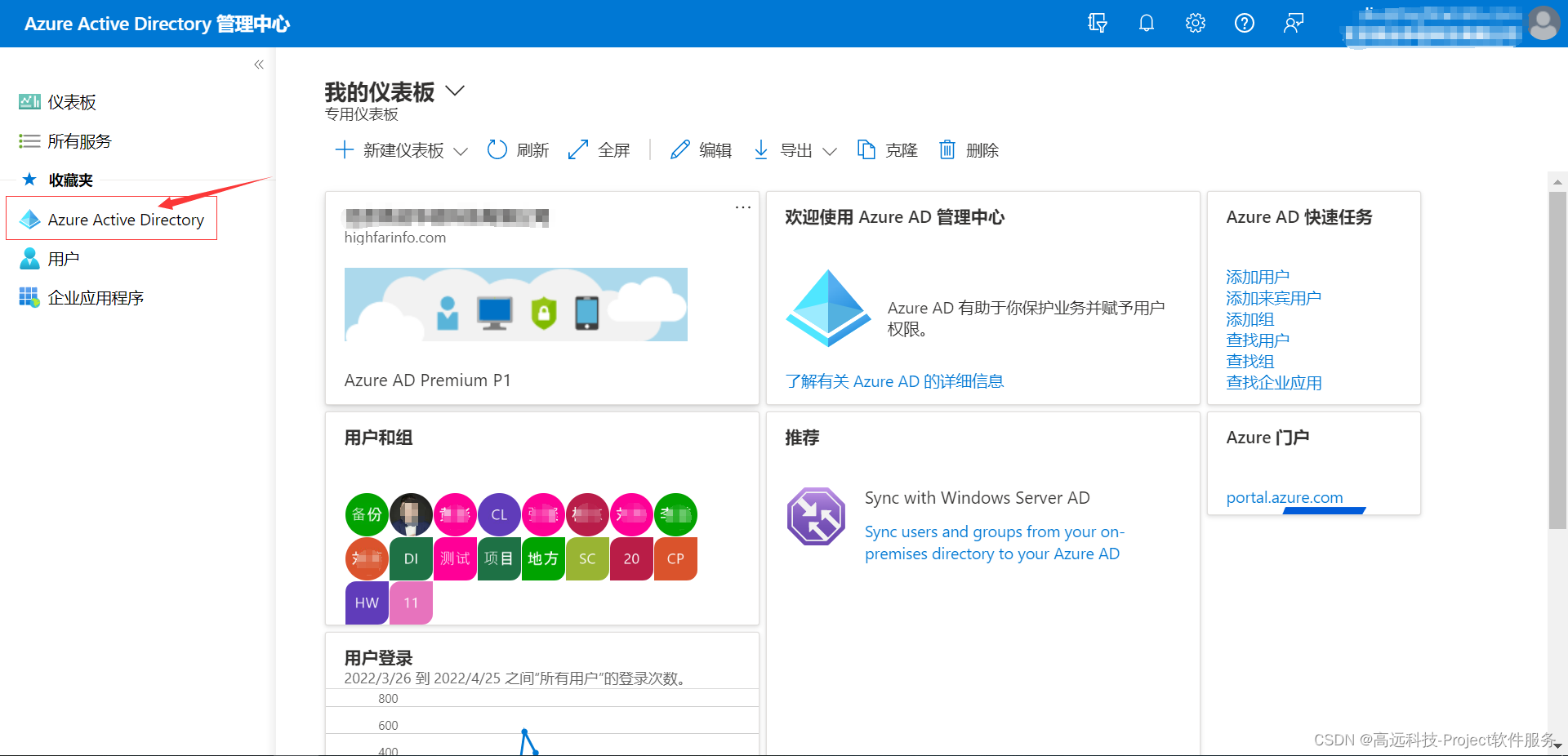Click the Azure AD pyramid logo

point(828,309)
